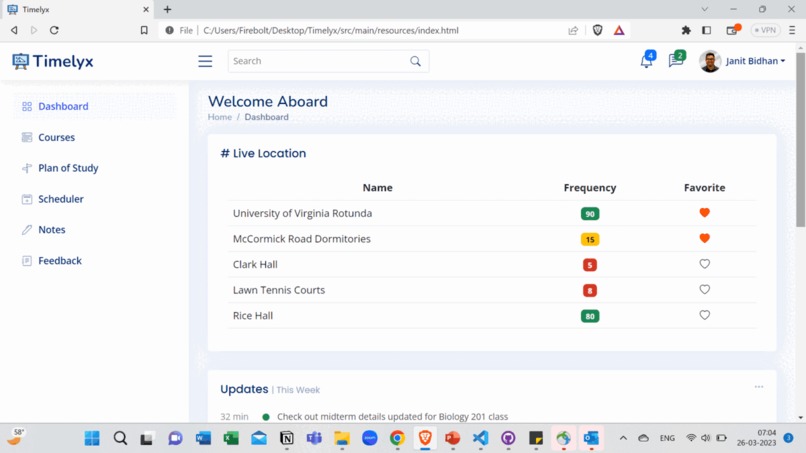Open Brave Shields icon
Screen dimensions: 806x453
click(597, 30)
